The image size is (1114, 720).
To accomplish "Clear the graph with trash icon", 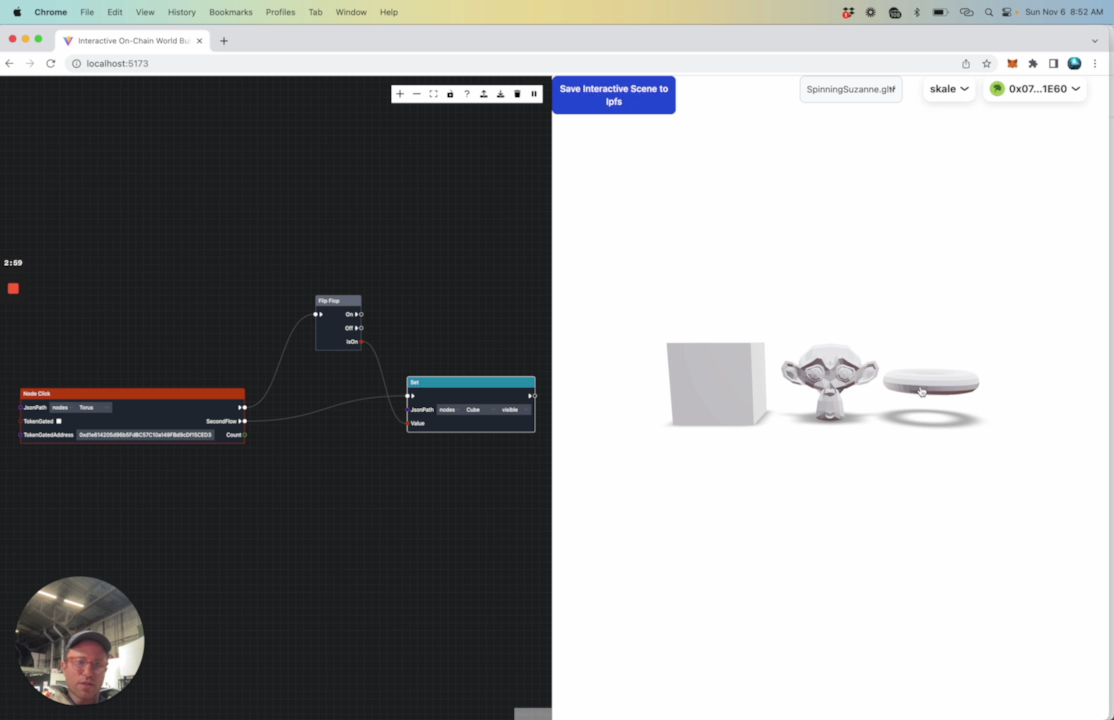I will point(517,94).
